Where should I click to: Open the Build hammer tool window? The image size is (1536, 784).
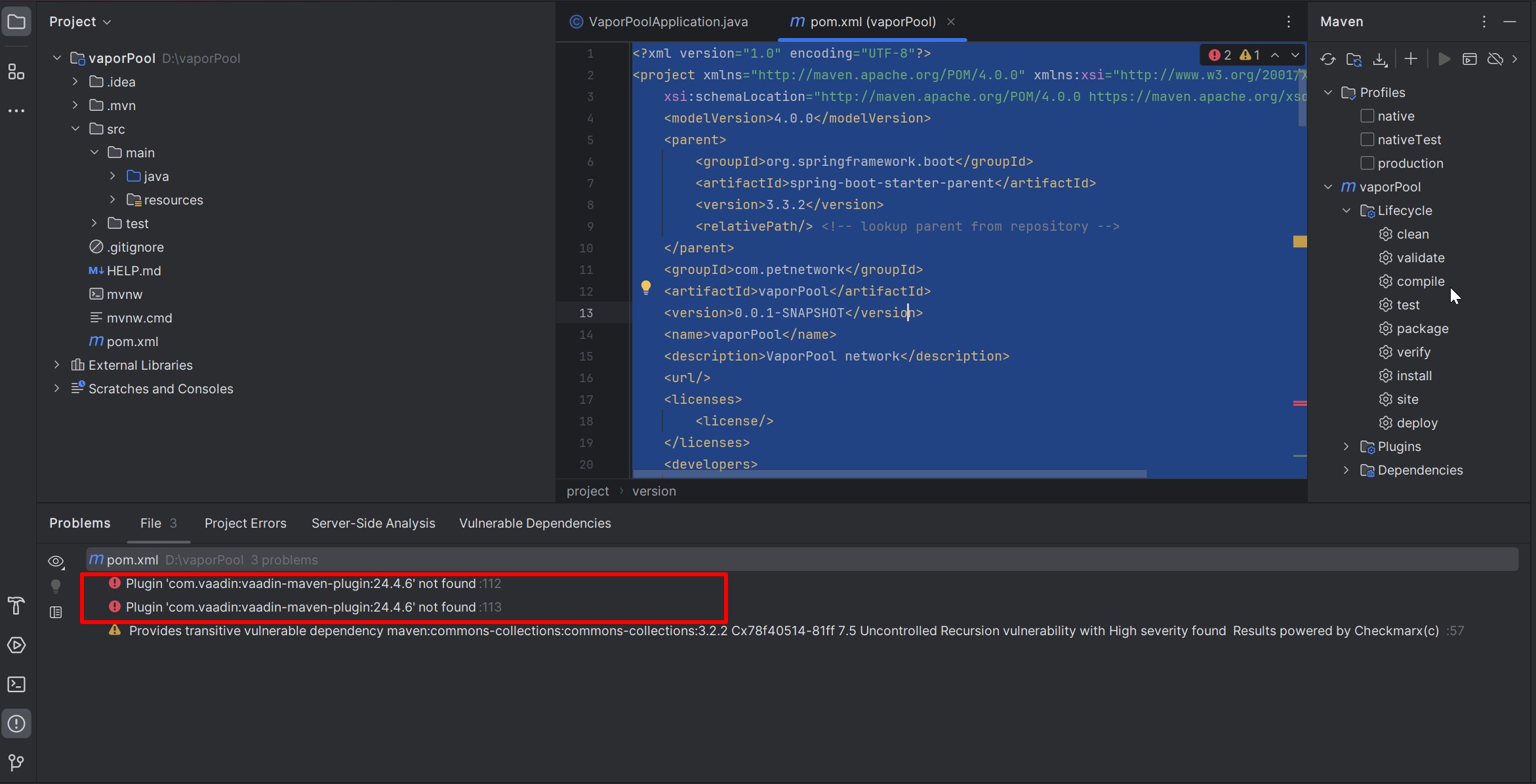click(x=16, y=605)
